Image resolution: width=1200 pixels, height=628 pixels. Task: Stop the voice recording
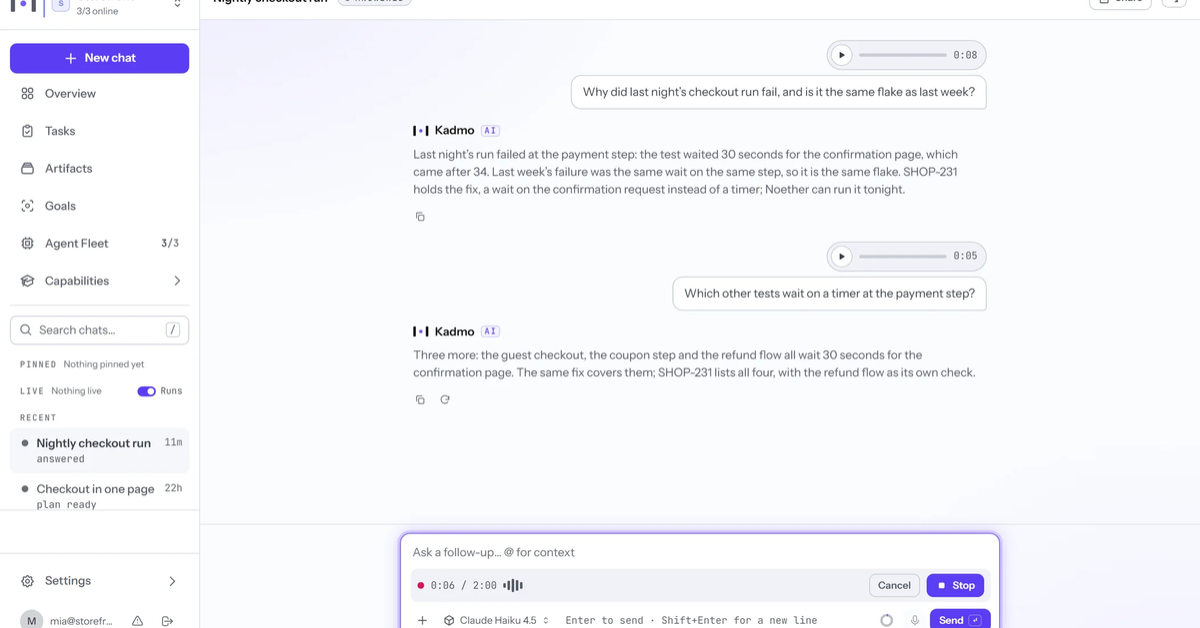pos(956,586)
